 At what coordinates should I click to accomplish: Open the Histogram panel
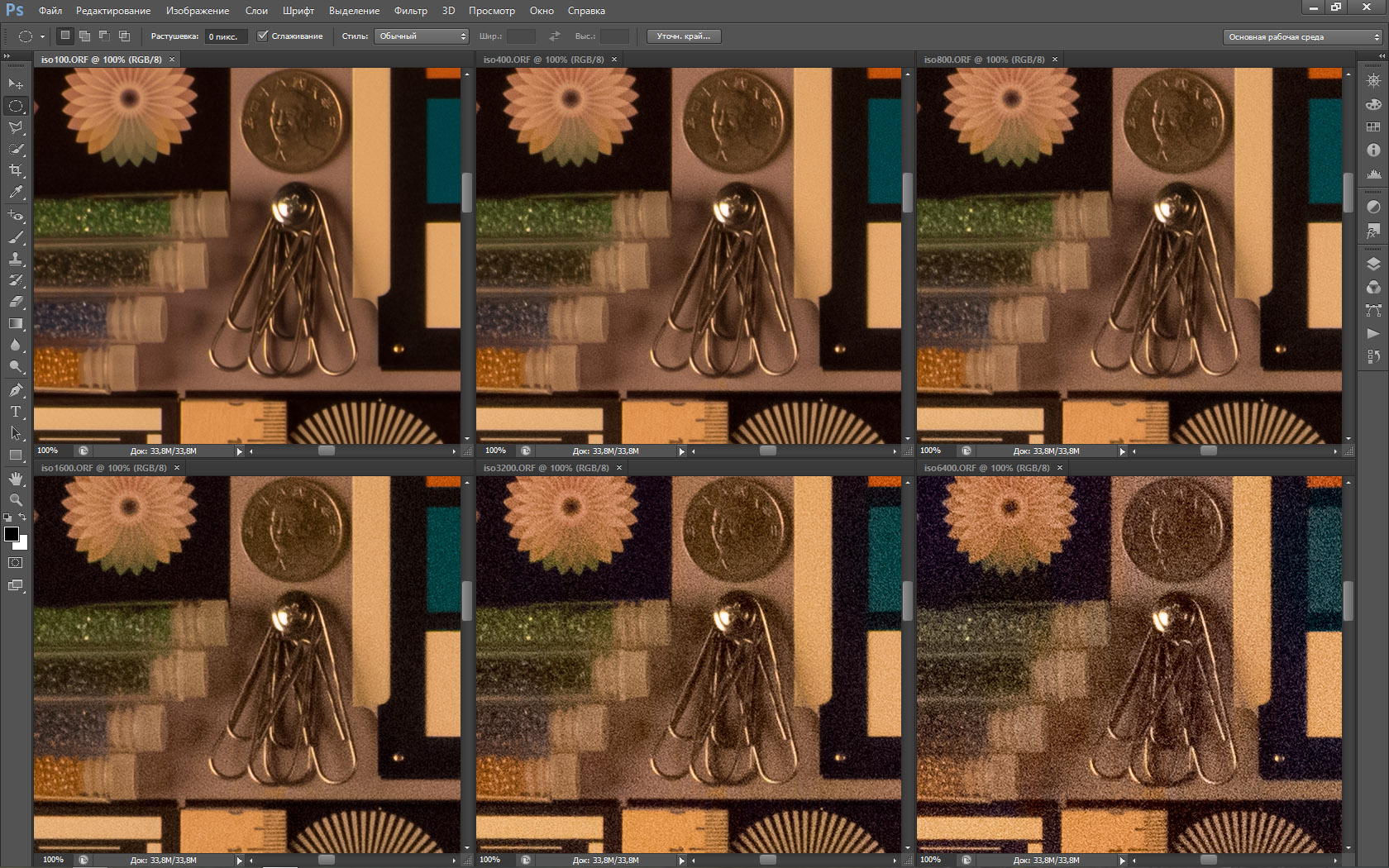click(x=1373, y=173)
